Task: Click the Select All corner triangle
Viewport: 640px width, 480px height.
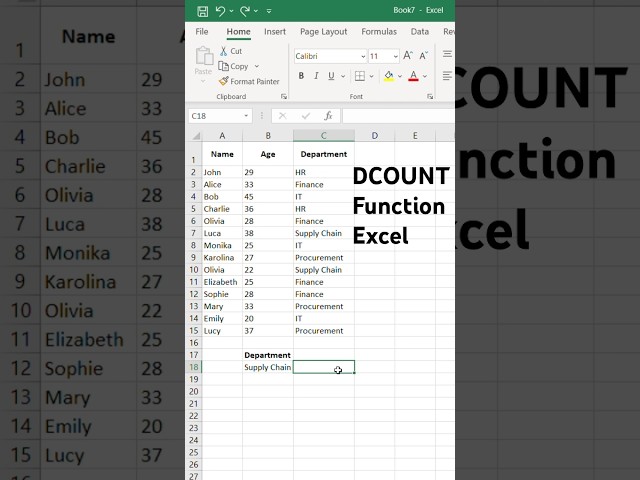Action: click(196, 136)
